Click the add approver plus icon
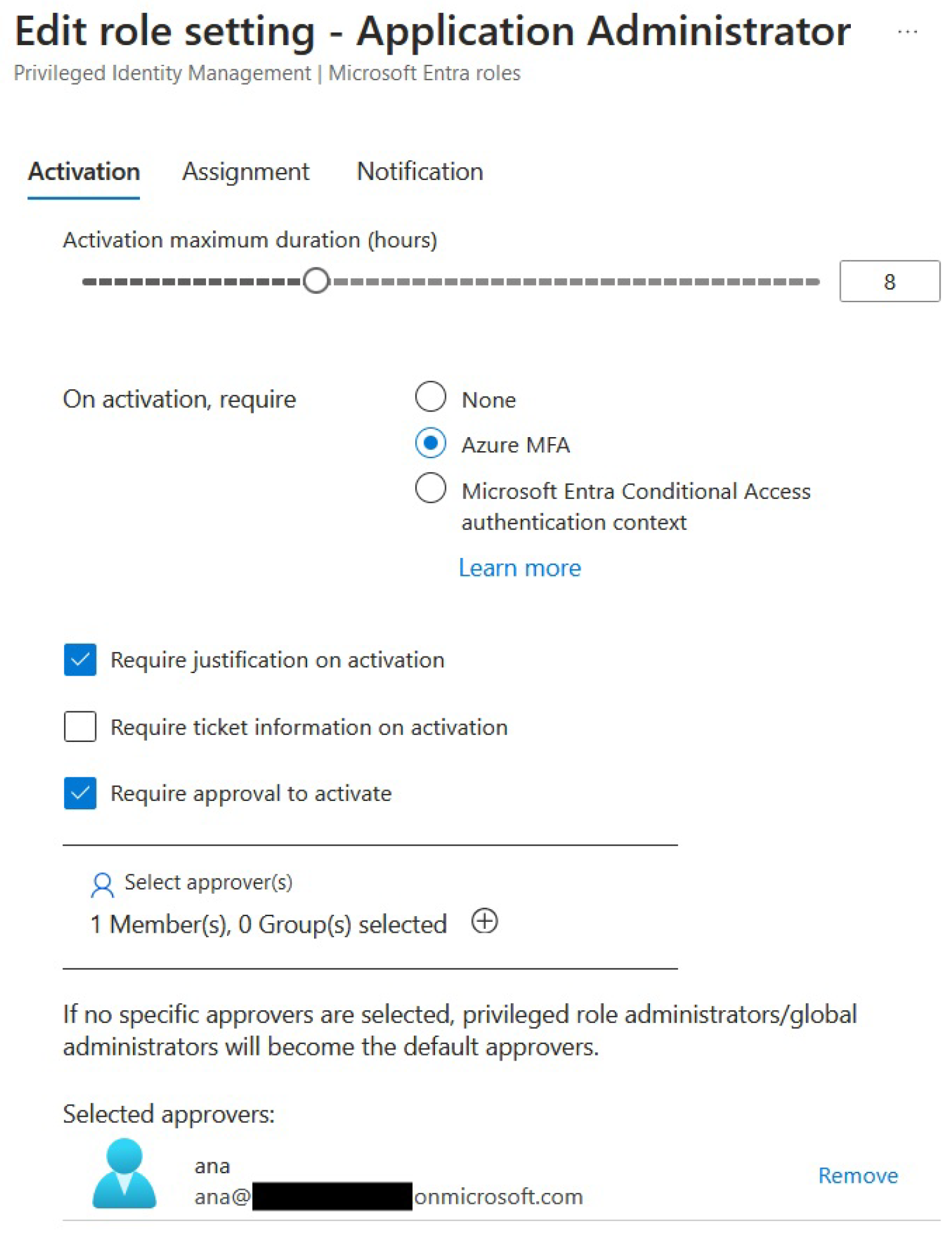952x1233 pixels. (x=484, y=921)
